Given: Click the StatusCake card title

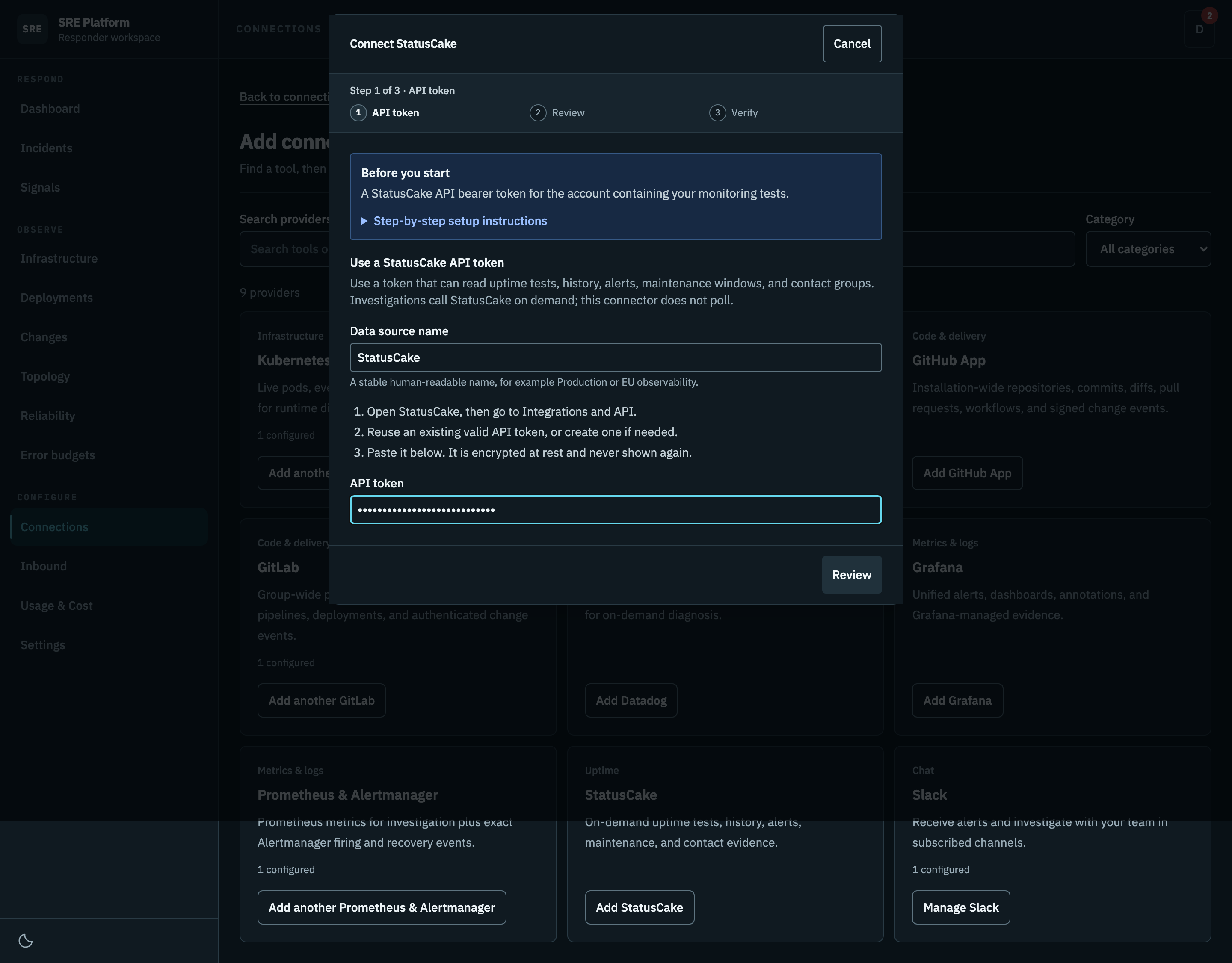Looking at the screenshot, I should tap(621, 795).
